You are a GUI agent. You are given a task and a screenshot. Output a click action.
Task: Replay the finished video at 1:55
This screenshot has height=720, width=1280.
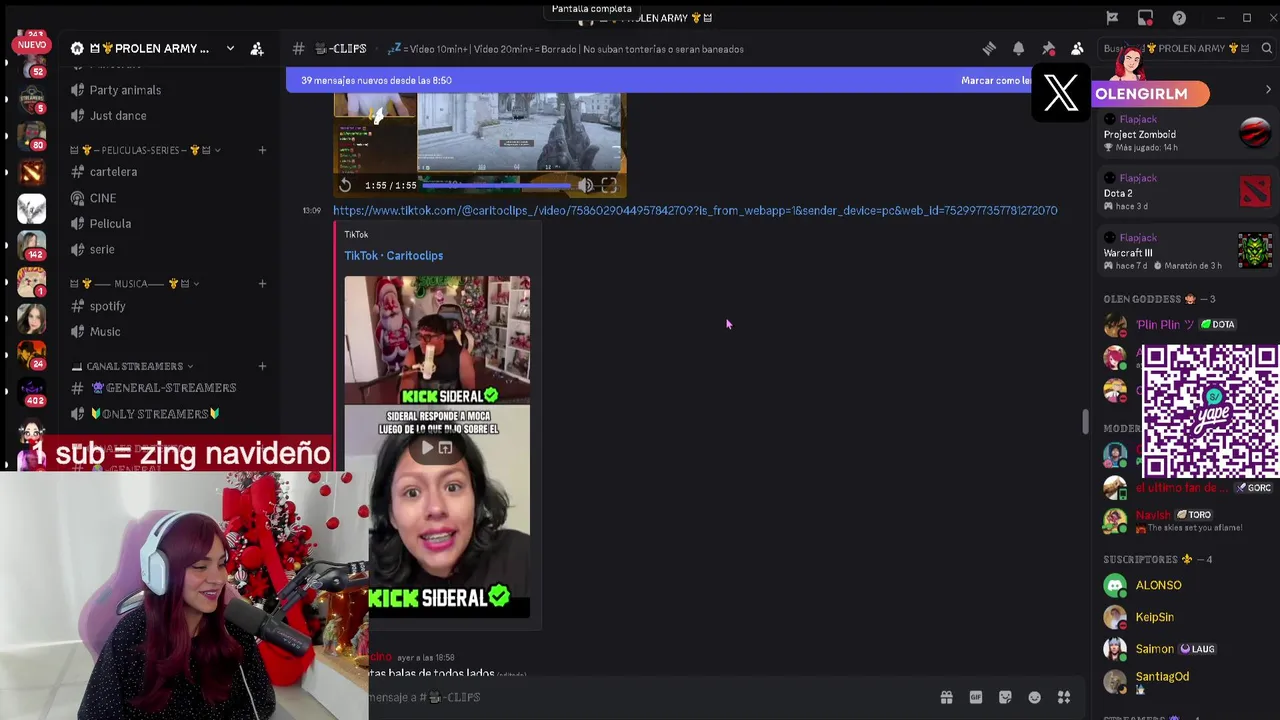click(x=345, y=185)
